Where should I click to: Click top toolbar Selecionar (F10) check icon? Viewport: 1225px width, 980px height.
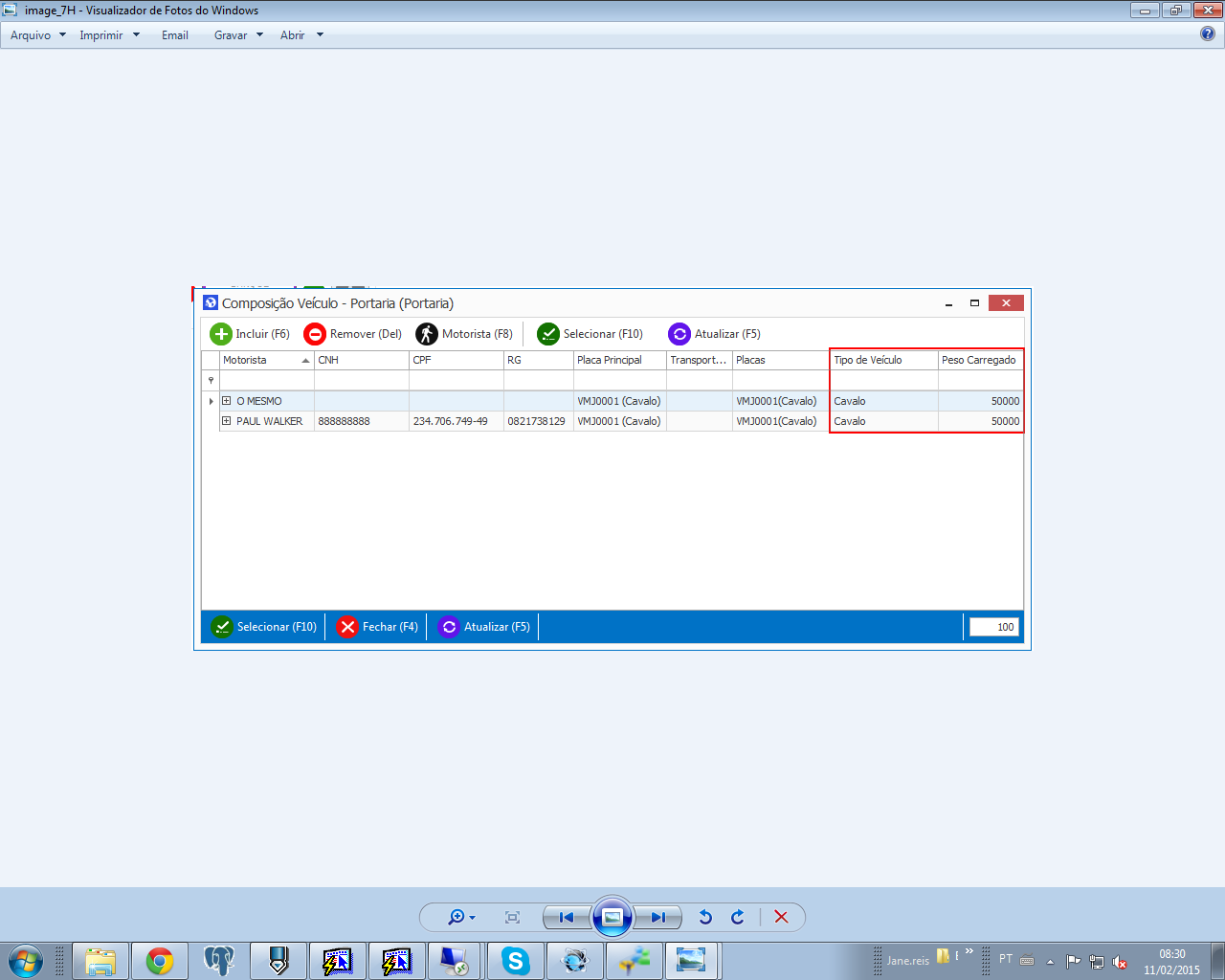click(x=548, y=334)
